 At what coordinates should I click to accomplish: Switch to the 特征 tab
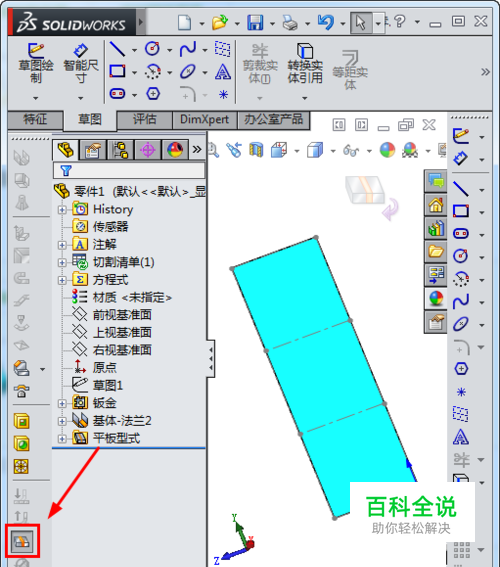[x=35, y=120]
